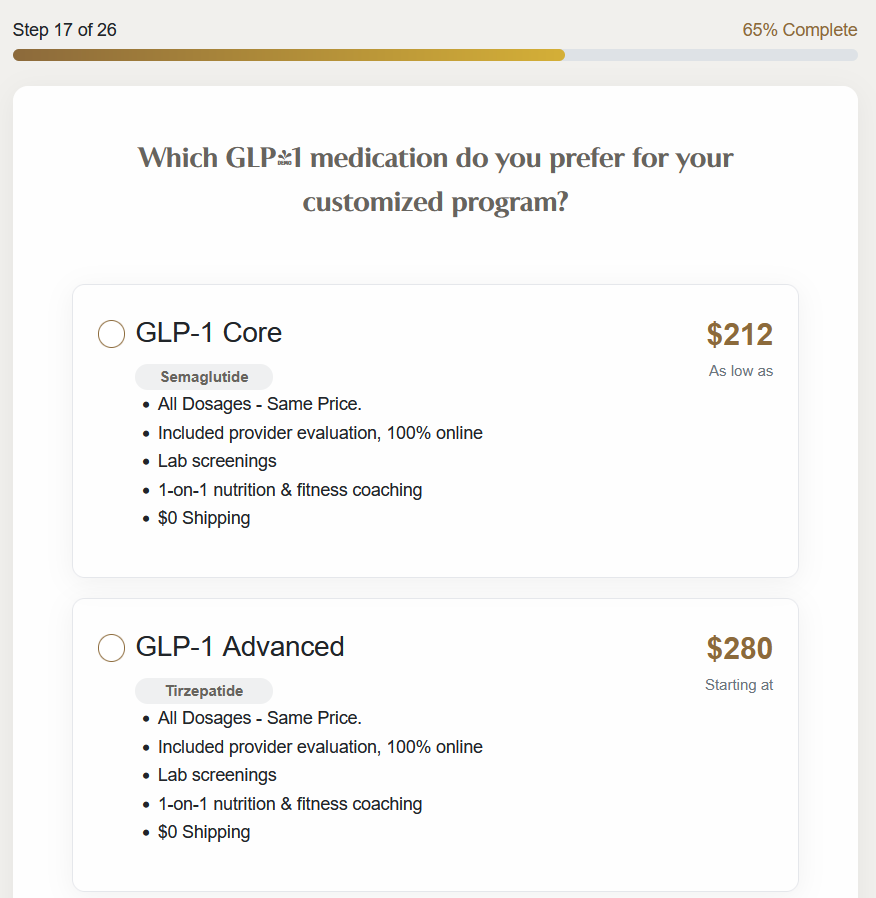Choose the GLP-1 Advanced radio option
Viewport: 876px width, 898px height.
(111, 648)
